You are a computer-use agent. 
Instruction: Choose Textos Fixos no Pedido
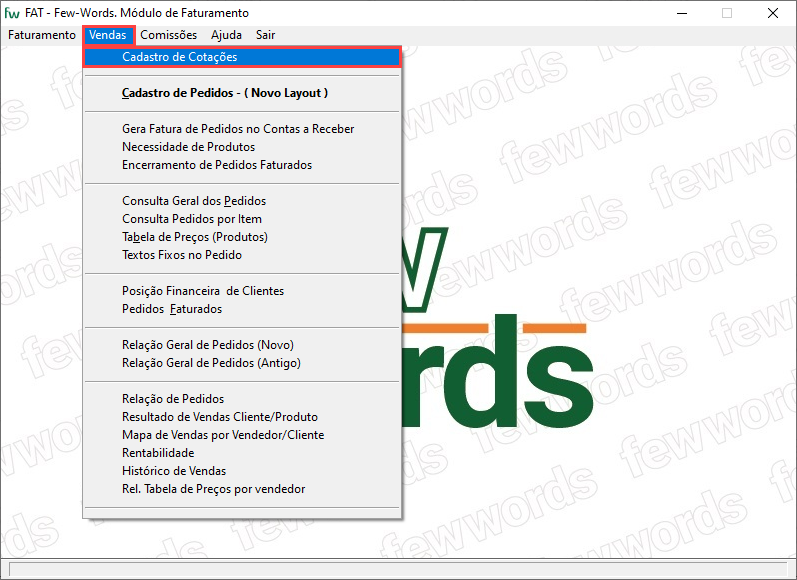point(242,255)
